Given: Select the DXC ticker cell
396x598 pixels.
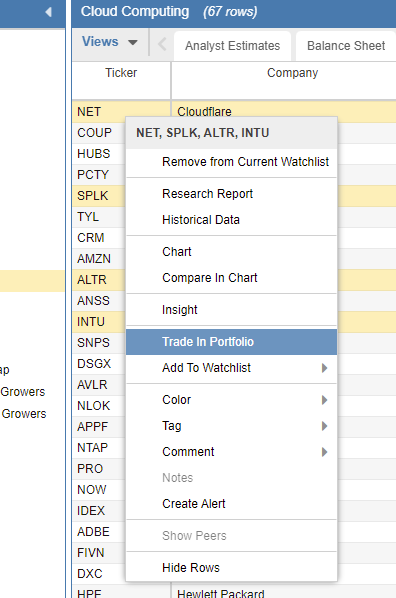Looking at the screenshot, I should click(99, 573).
